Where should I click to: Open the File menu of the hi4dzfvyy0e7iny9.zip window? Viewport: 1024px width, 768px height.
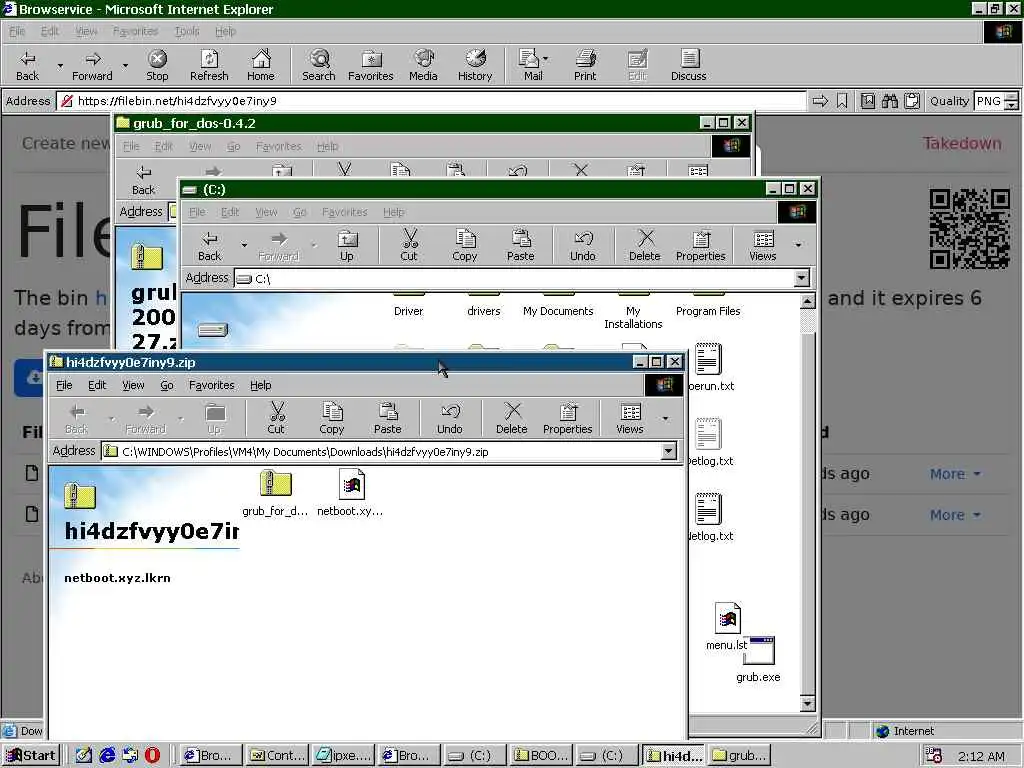(x=64, y=385)
